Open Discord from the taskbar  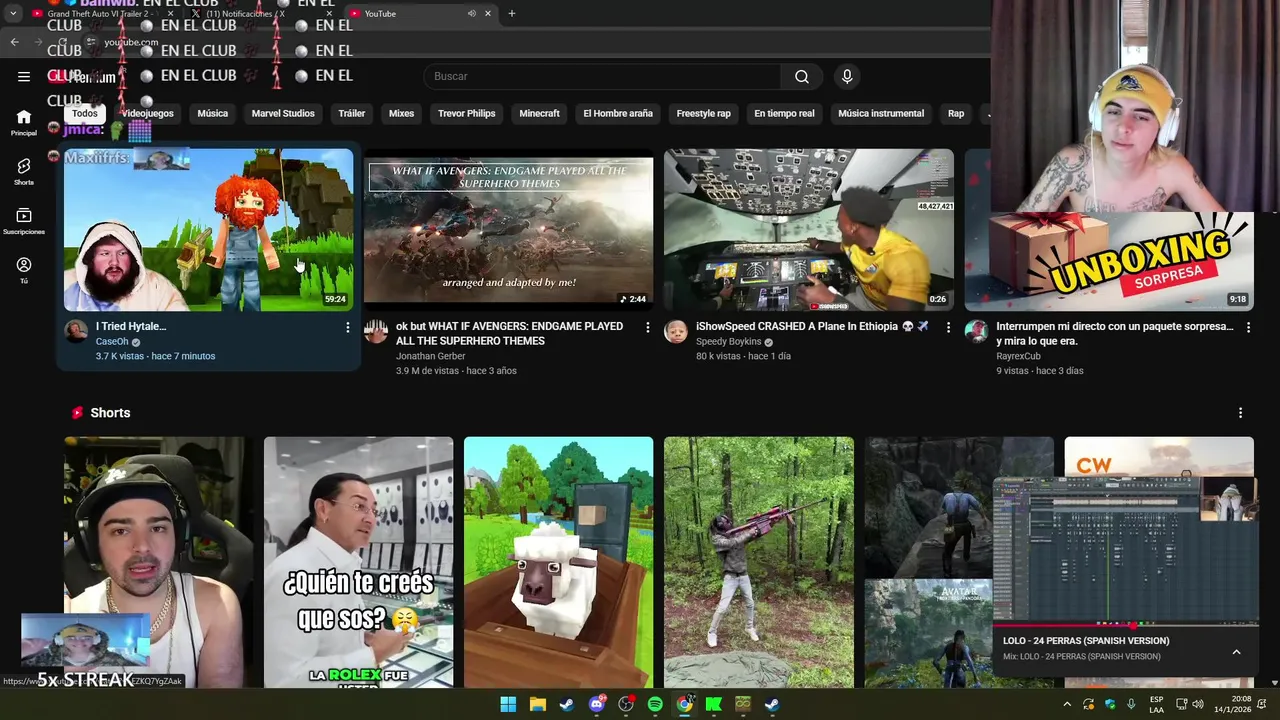[597, 704]
